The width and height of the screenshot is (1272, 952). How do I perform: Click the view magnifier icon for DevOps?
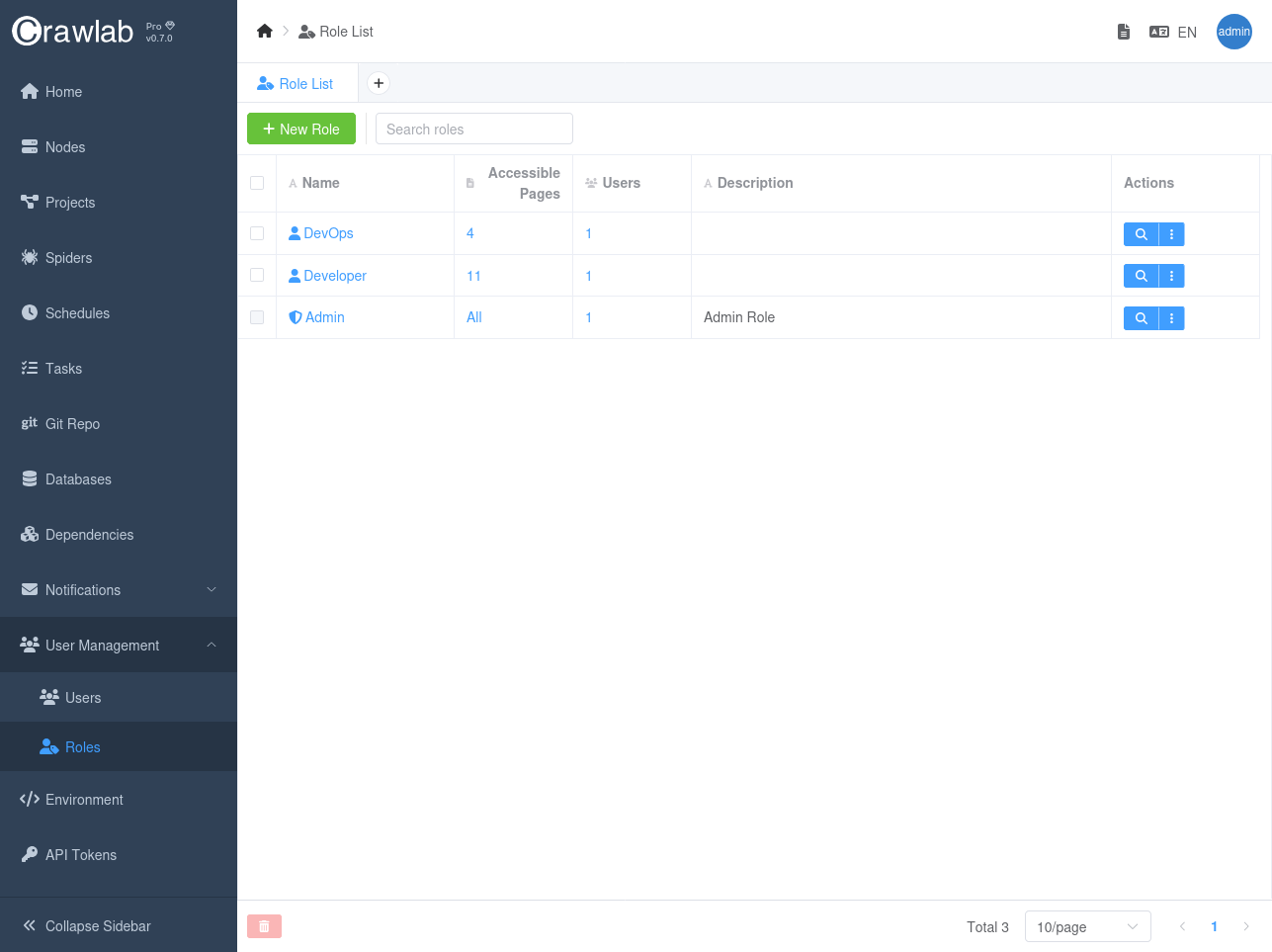click(x=1141, y=234)
